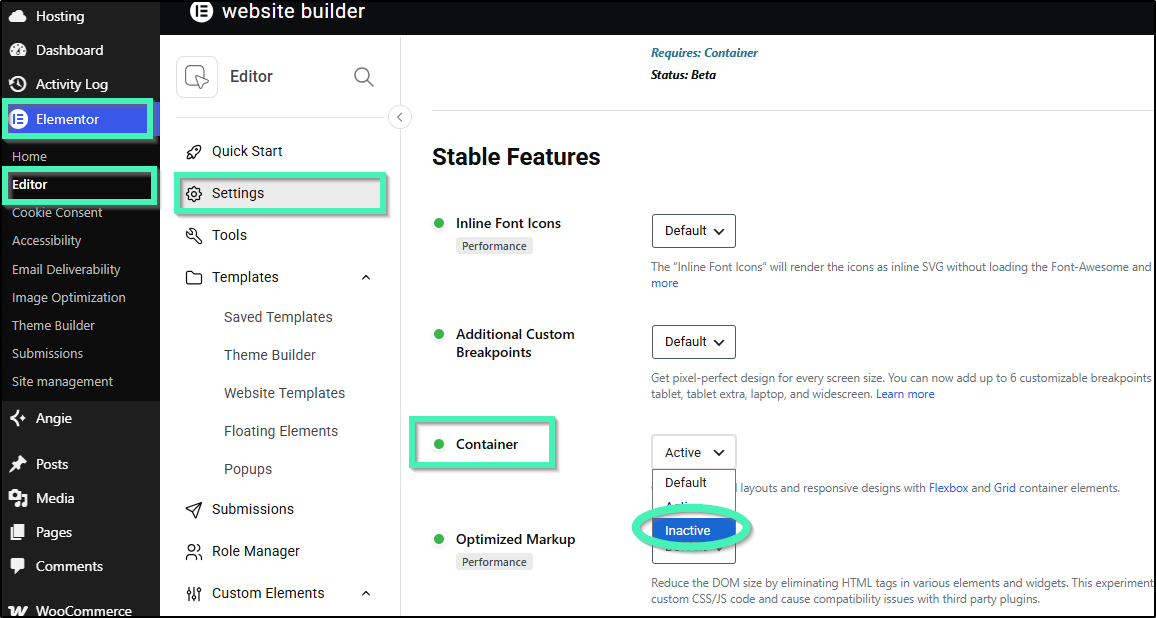Click the Flexbox link
The image size is (1156, 618).
[x=948, y=487]
